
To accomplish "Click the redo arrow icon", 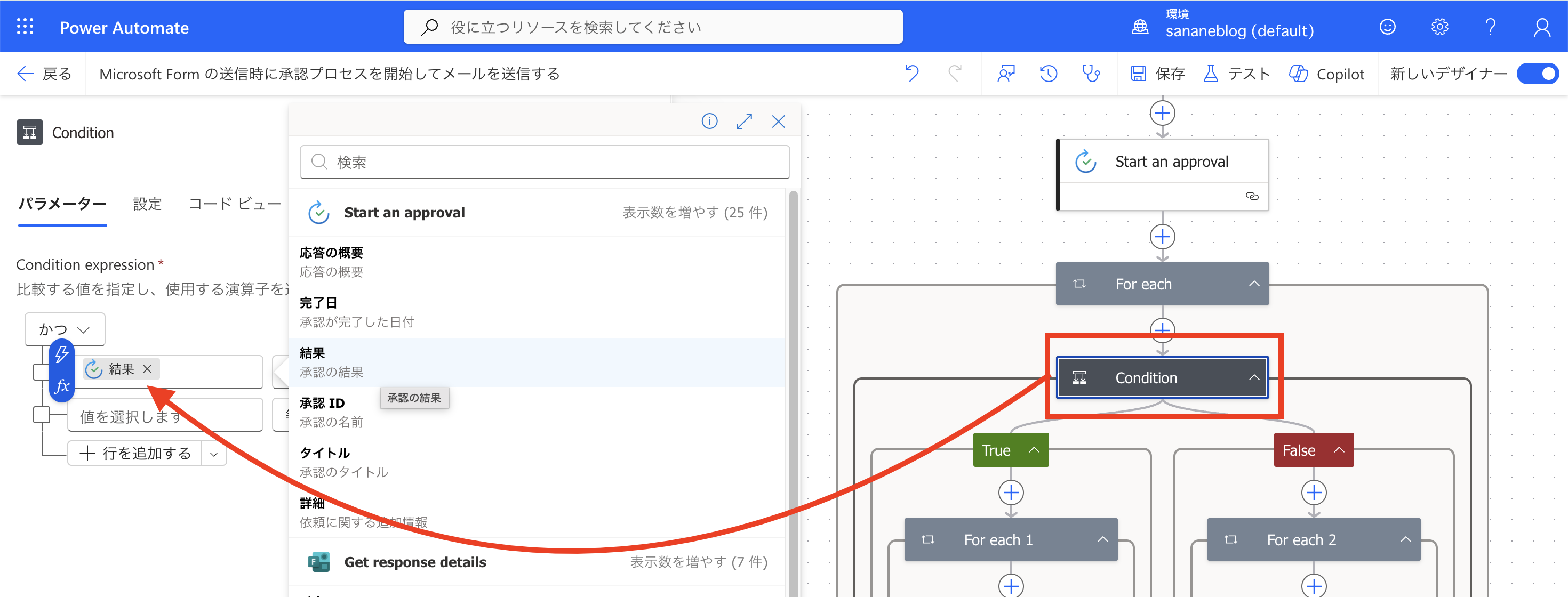I will point(955,74).
